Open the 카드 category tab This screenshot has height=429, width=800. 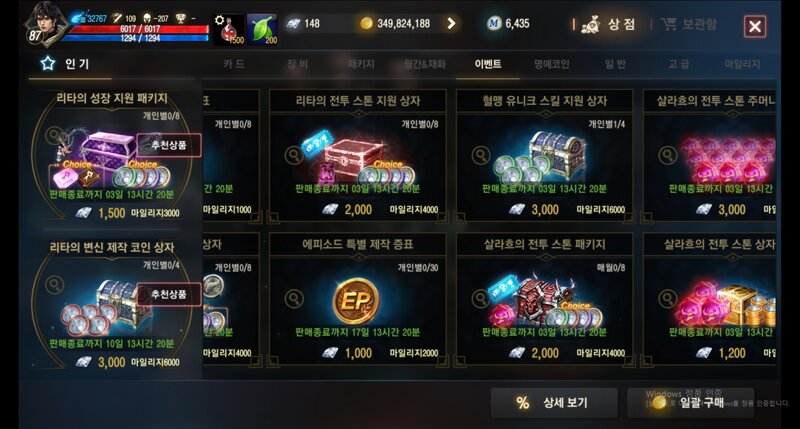pos(234,64)
